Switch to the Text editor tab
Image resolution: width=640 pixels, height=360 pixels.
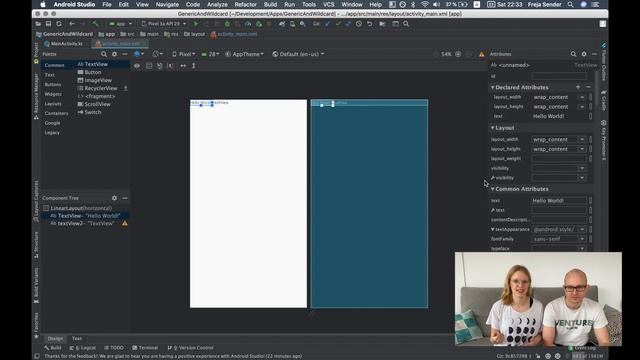click(77, 338)
